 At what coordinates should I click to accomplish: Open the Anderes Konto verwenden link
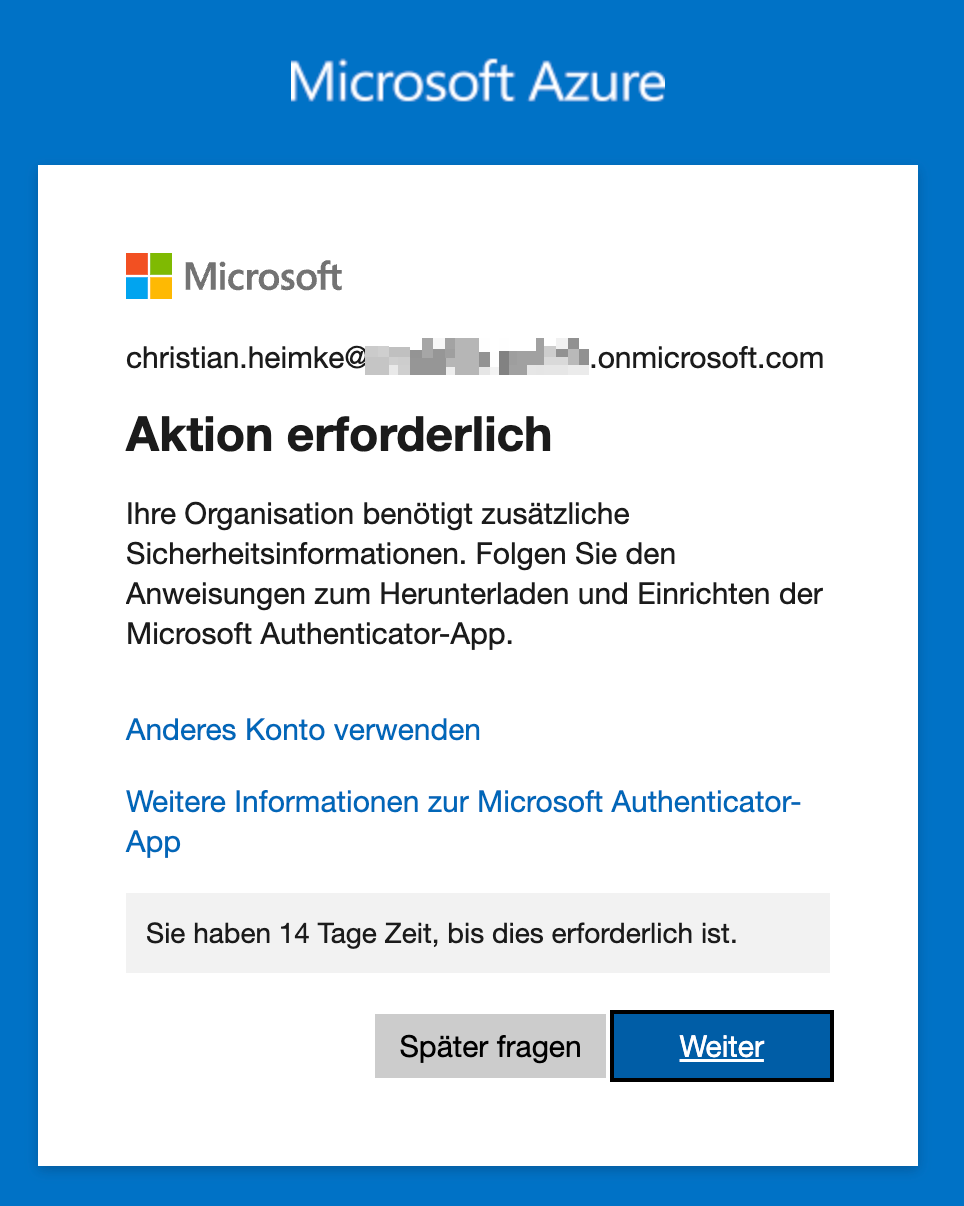point(303,730)
